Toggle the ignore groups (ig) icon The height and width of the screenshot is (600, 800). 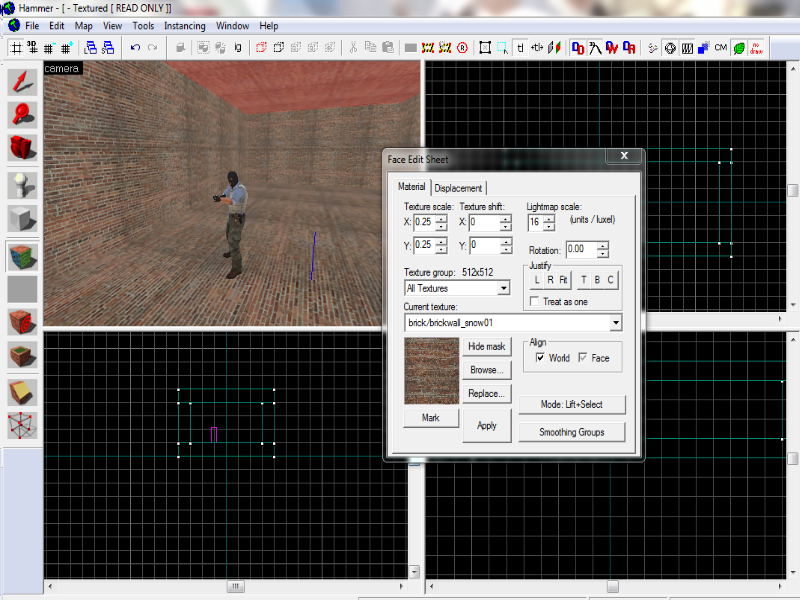(x=238, y=48)
